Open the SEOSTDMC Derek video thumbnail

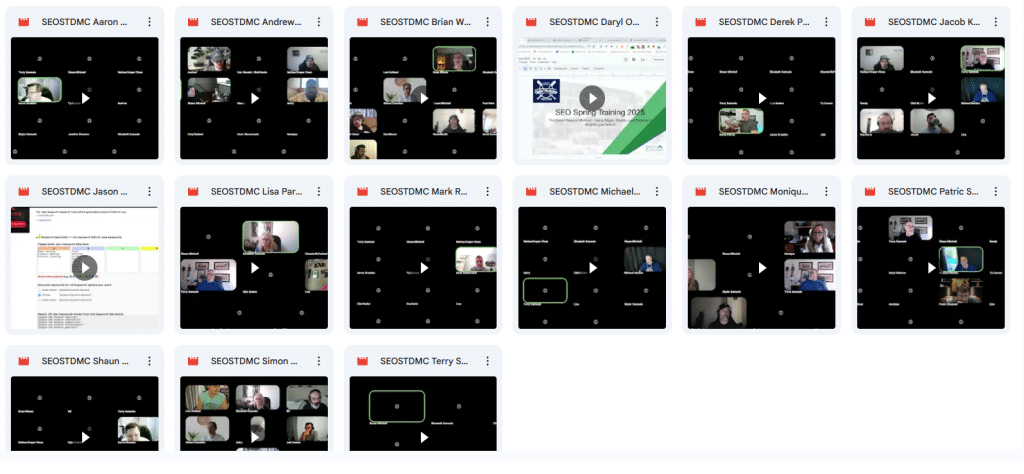pos(762,98)
